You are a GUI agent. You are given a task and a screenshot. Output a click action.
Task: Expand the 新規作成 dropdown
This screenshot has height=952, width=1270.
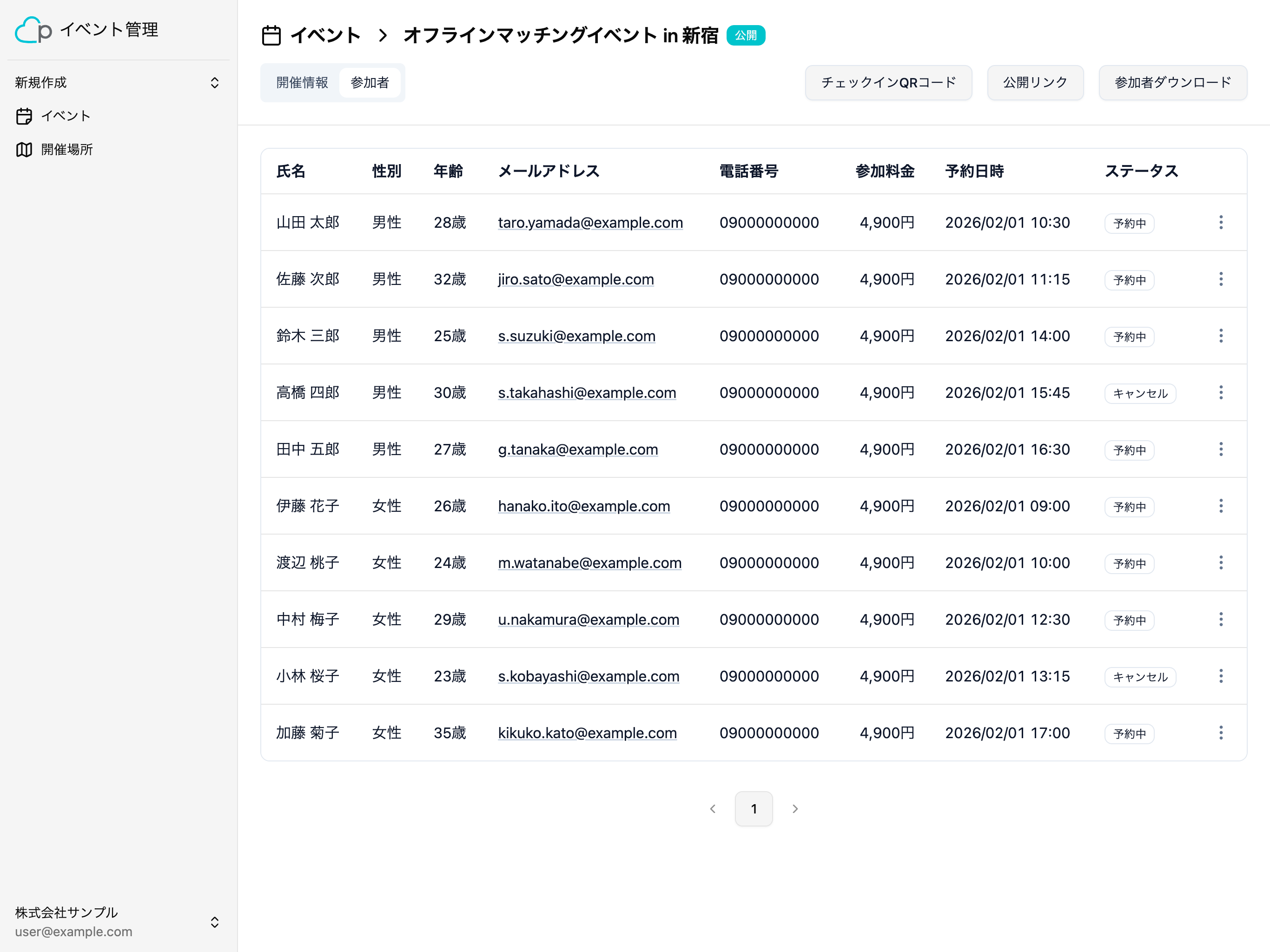click(x=214, y=83)
